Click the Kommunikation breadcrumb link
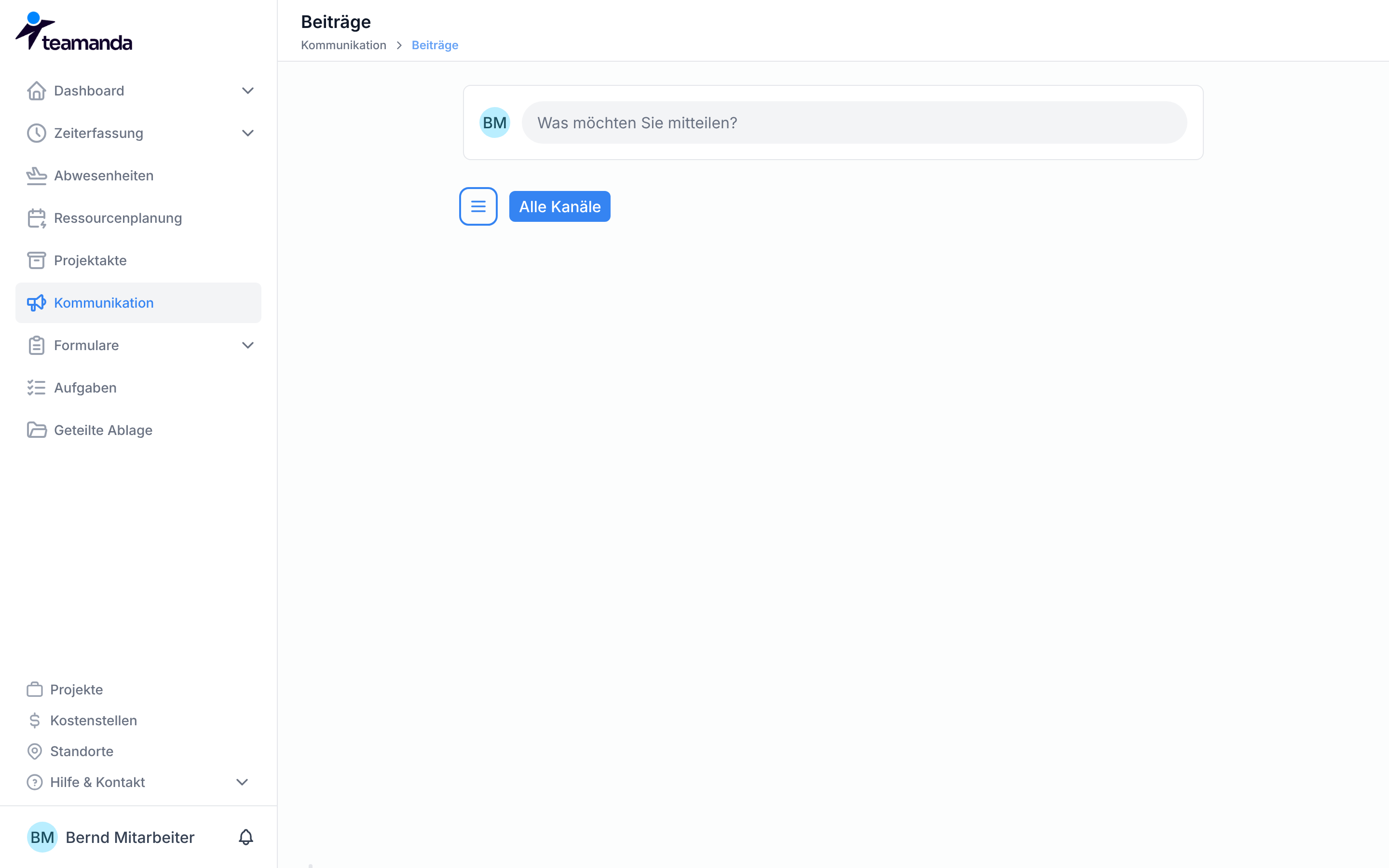 tap(343, 45)
